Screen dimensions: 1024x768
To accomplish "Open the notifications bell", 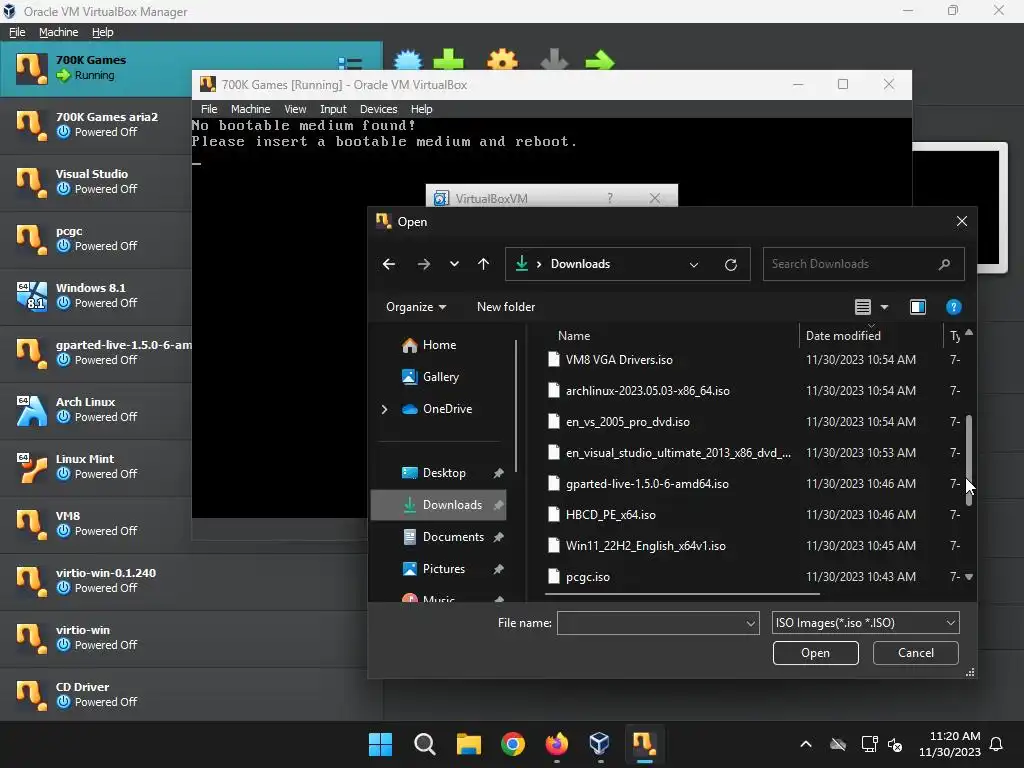I will 996,744.
